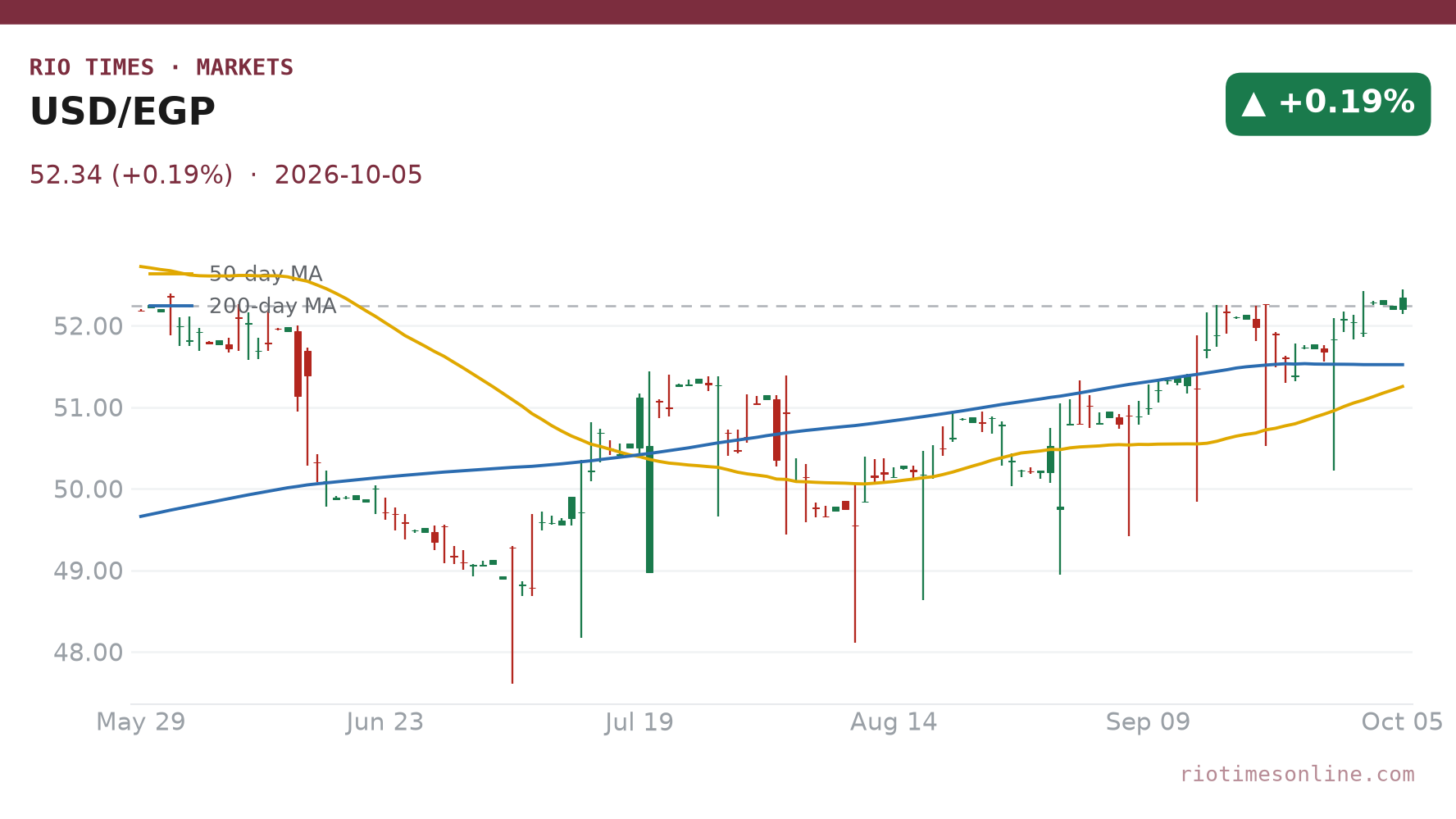This screenshot has width=1456, height=819.
Task: Click the price text 52.34 (+0.19%)
Action: (x=131, y=175)
